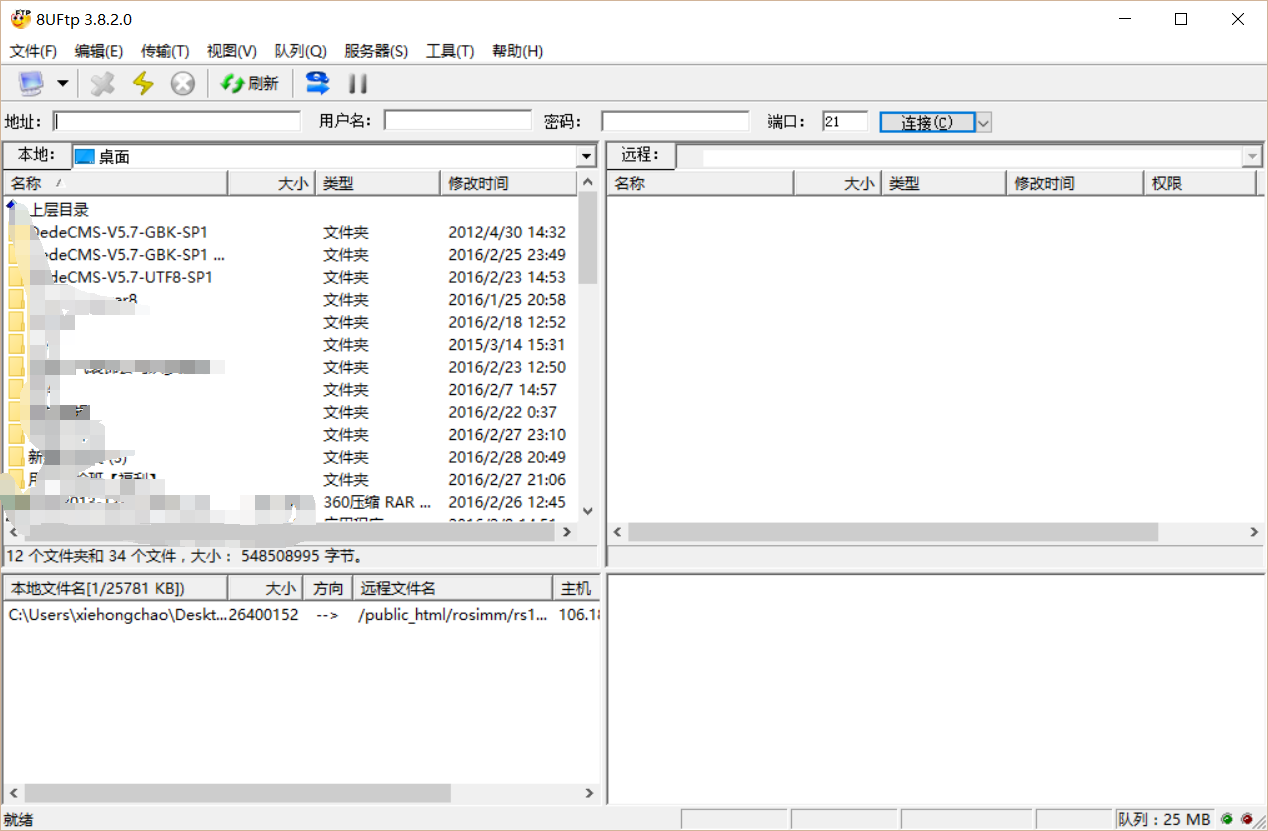Image resolution: width=1268 pixels, height=831 pixels.
Task: Open the 传输(T) menu
Action: pyautogui.click(x=165, y=51)
